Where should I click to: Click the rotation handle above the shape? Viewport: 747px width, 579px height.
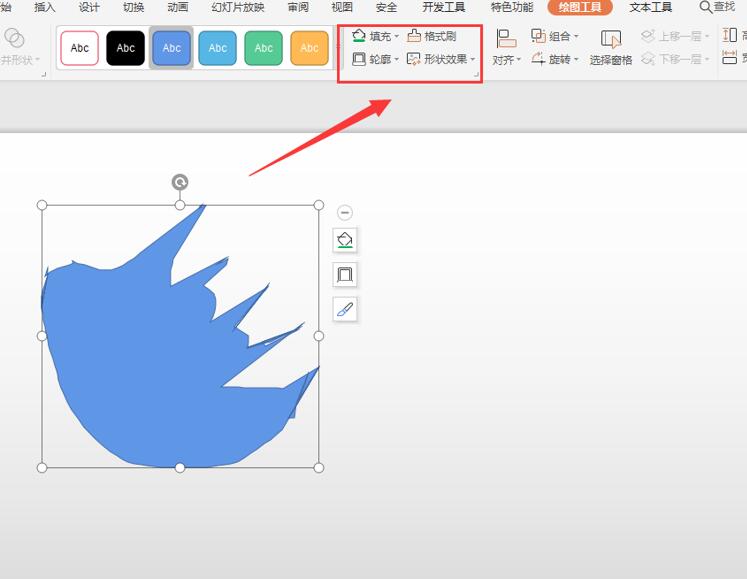tap(180, 182)
